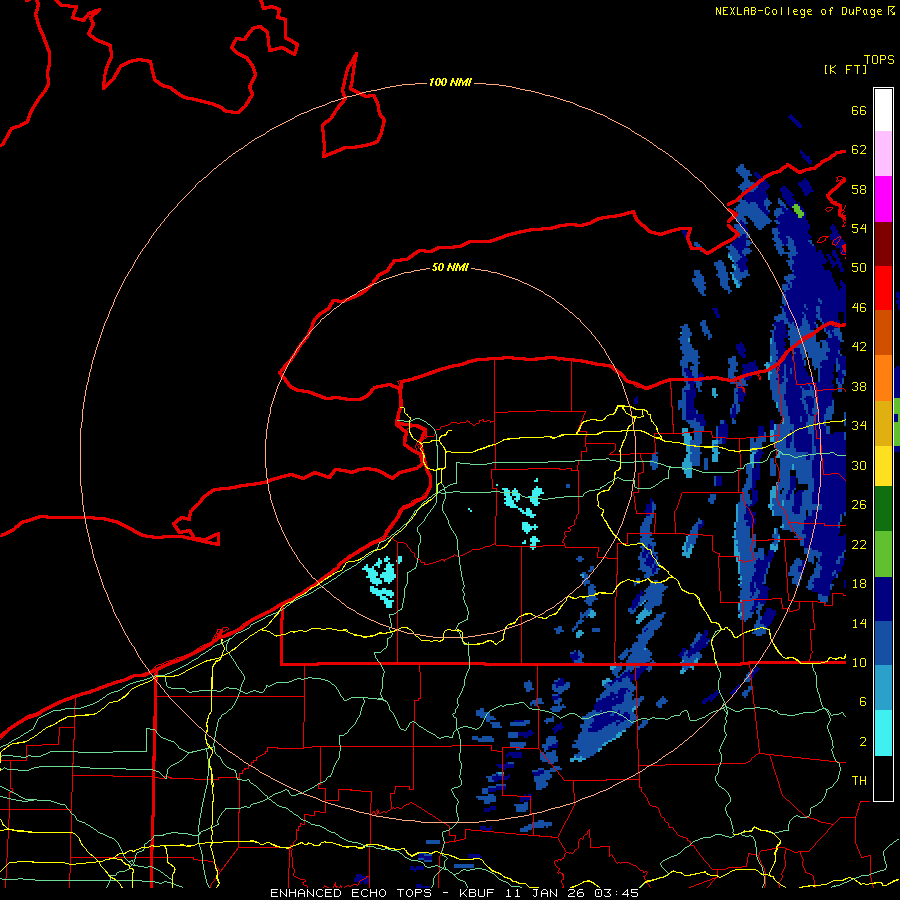Click the legend value 66
The height and width of the screenshot is (900, 900).
point(859,110)
